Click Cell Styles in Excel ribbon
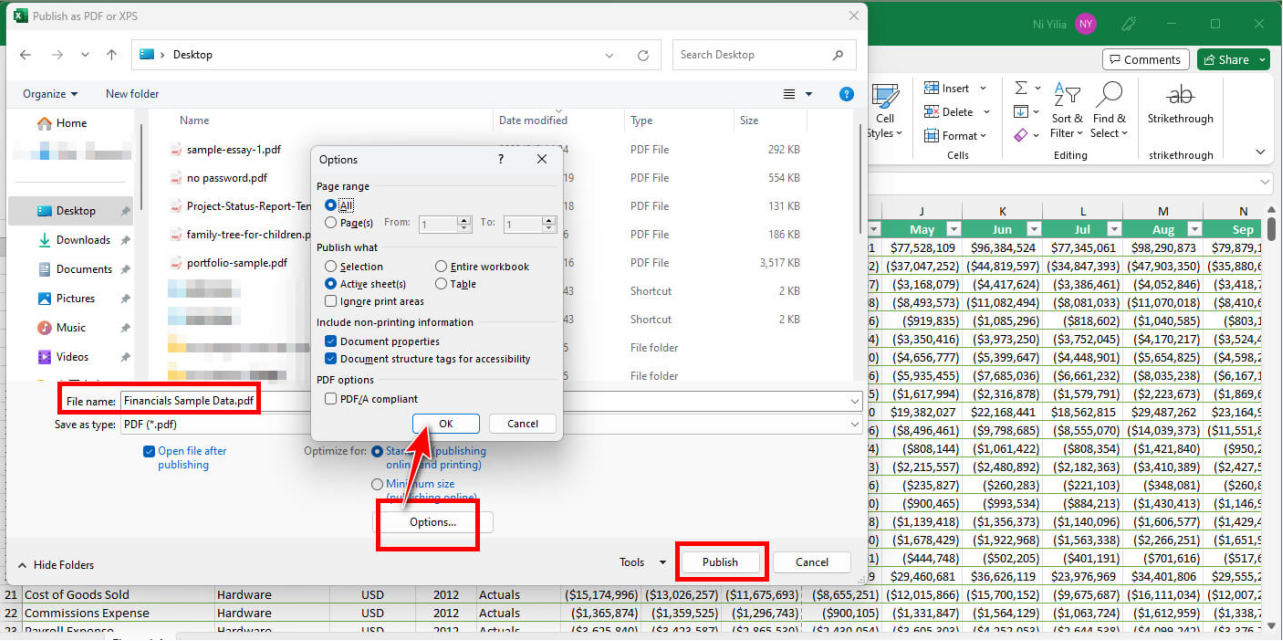1283x641 pixels. tap(884, 110)
